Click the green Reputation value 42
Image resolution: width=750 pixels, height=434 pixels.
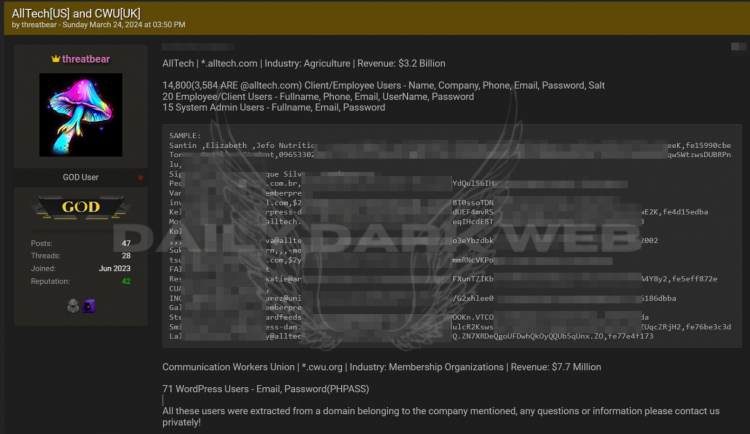coord(126,281)
